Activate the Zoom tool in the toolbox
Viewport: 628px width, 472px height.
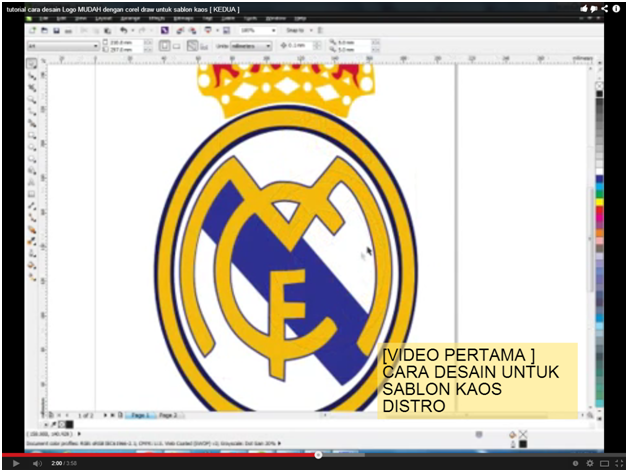(x=32, y=99)
